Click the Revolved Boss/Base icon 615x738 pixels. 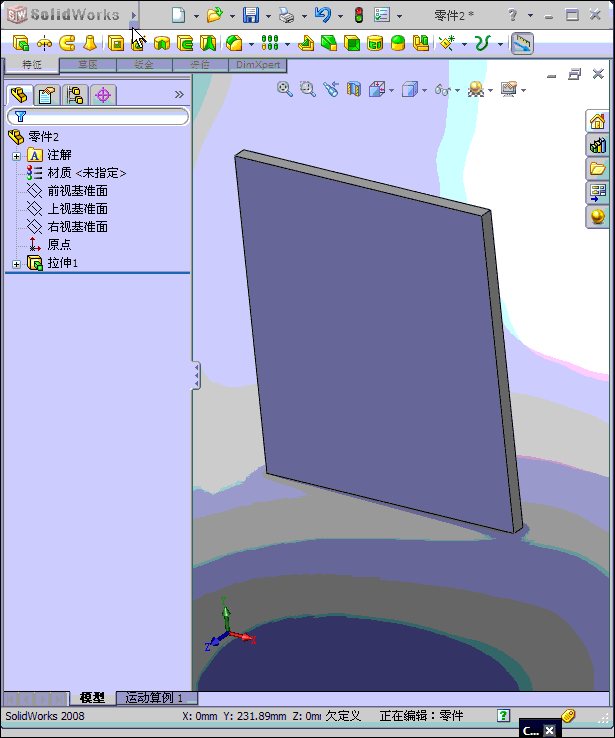[44, 43]
